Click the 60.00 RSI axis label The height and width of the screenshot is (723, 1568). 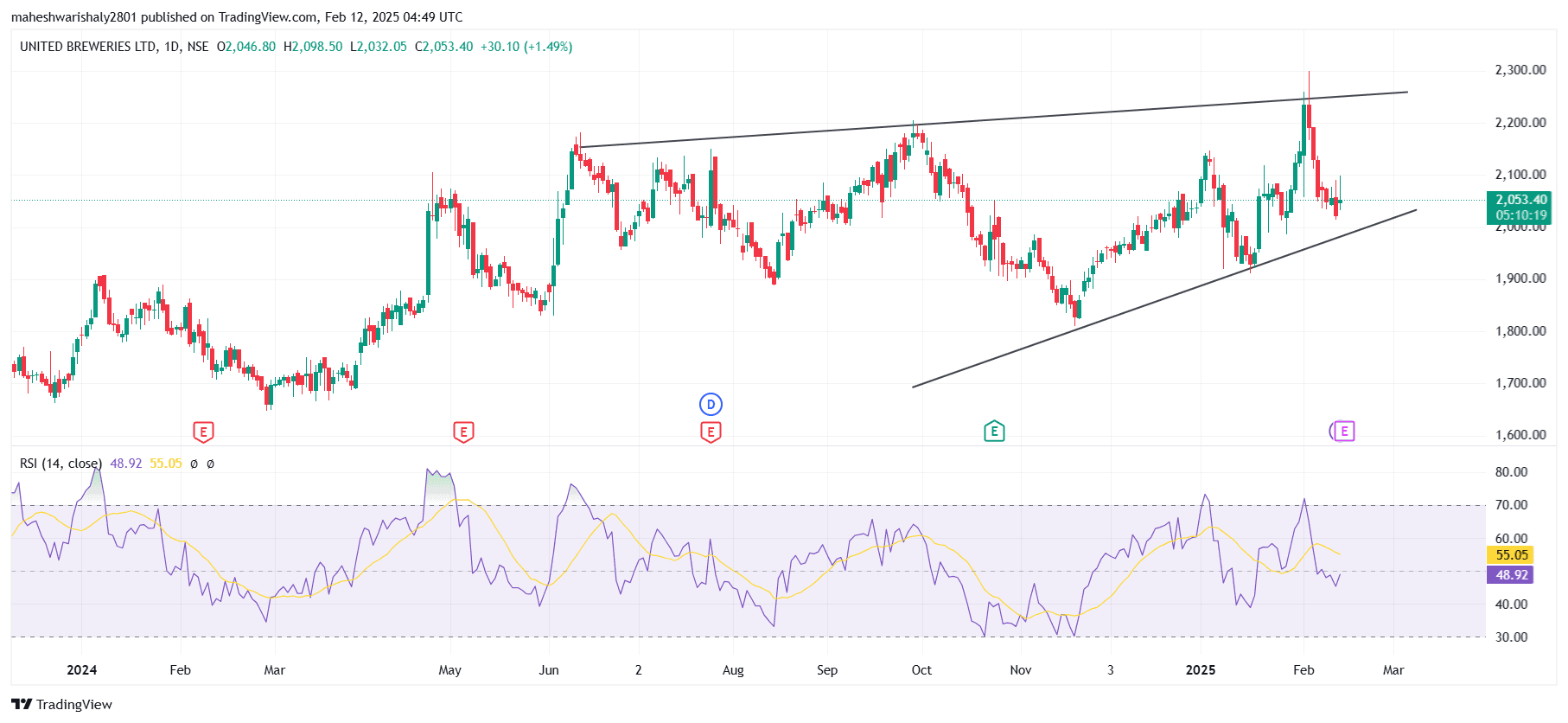coord(1512,539)
